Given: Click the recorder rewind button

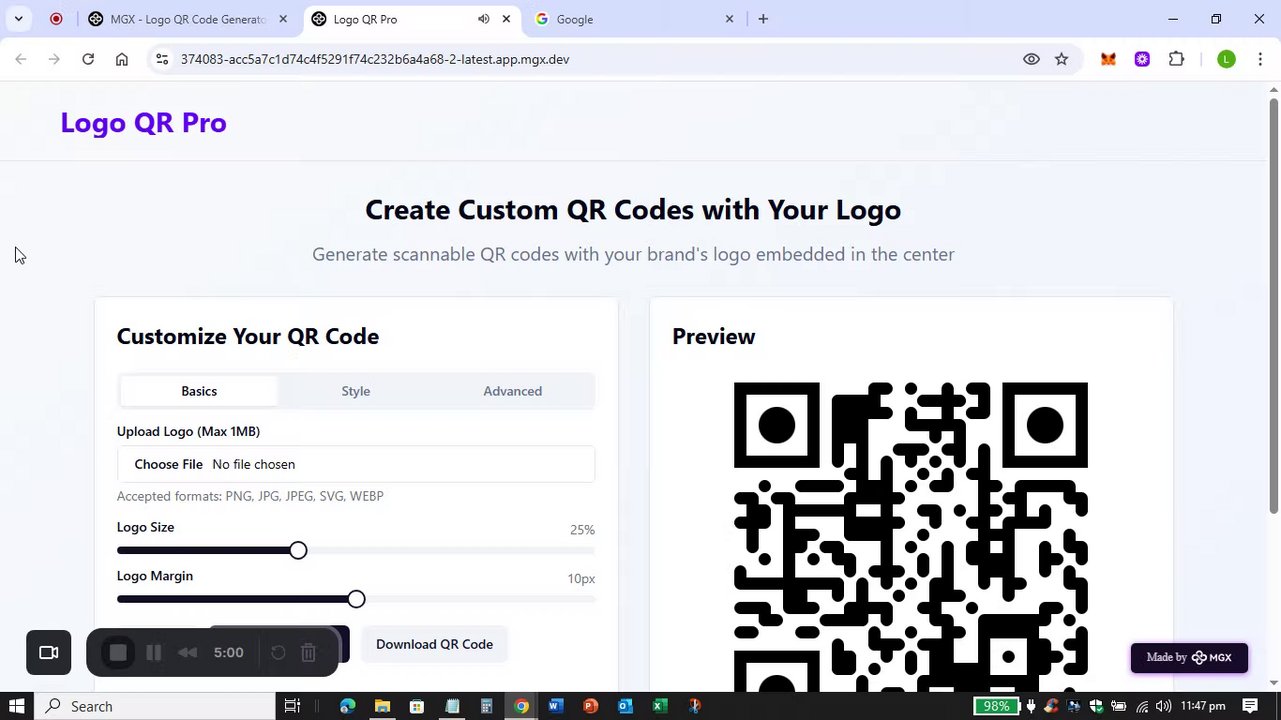Looking at the screenshot, I should (x=187, y=653).
